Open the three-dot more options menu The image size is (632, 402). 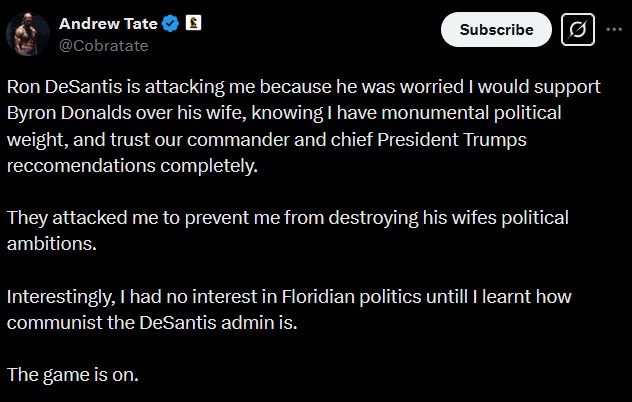(x=614, y=29)
